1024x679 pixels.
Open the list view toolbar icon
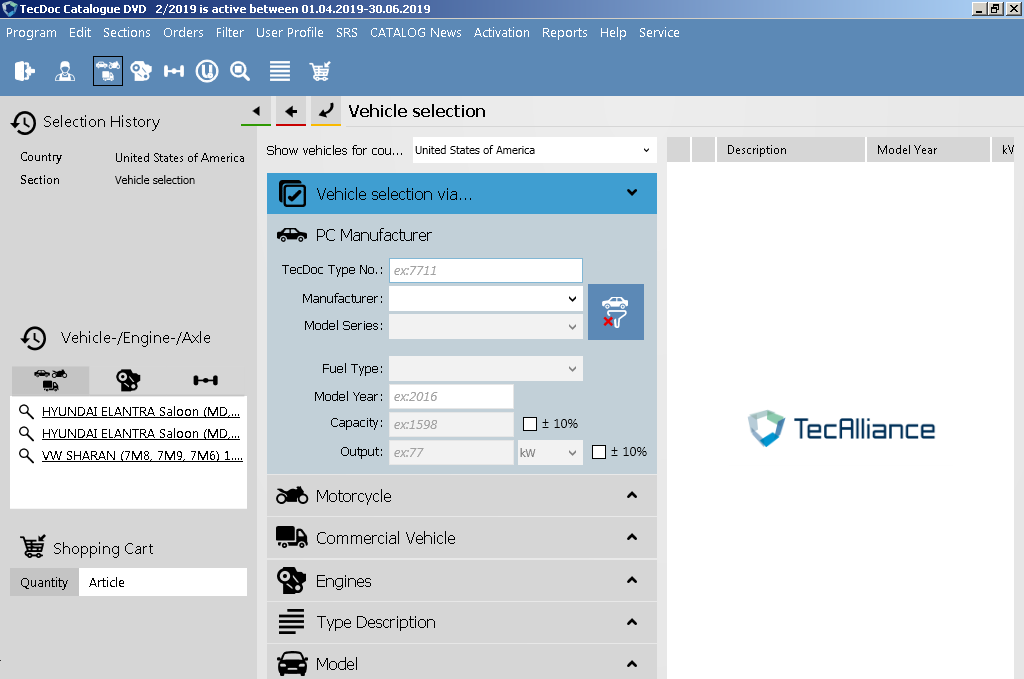pyautogui.click(x=280, y=71)
